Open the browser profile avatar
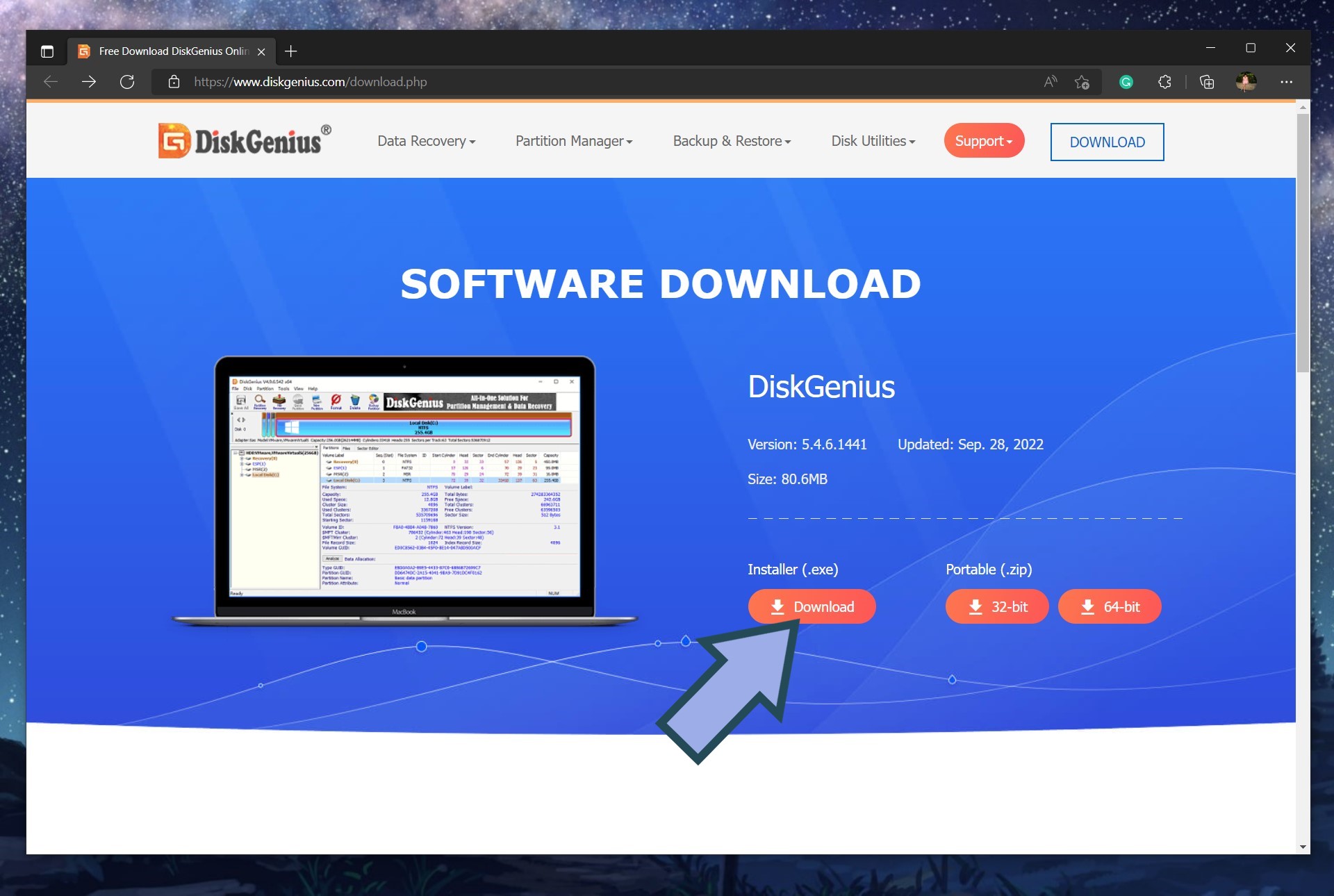This screenshot has width=1334, height=896. (x=1246, y=82)
